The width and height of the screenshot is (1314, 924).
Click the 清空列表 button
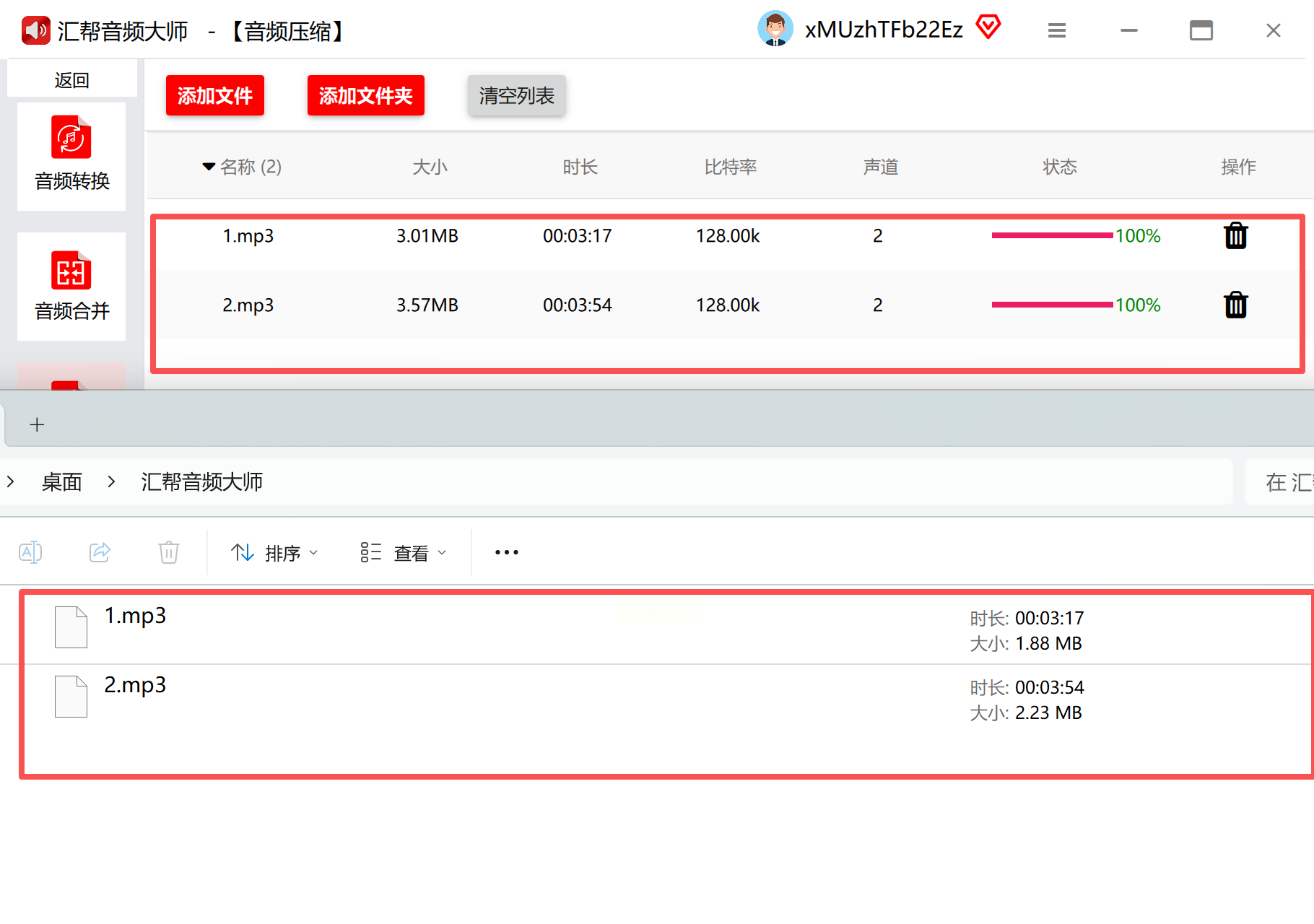tap(517, 95)
